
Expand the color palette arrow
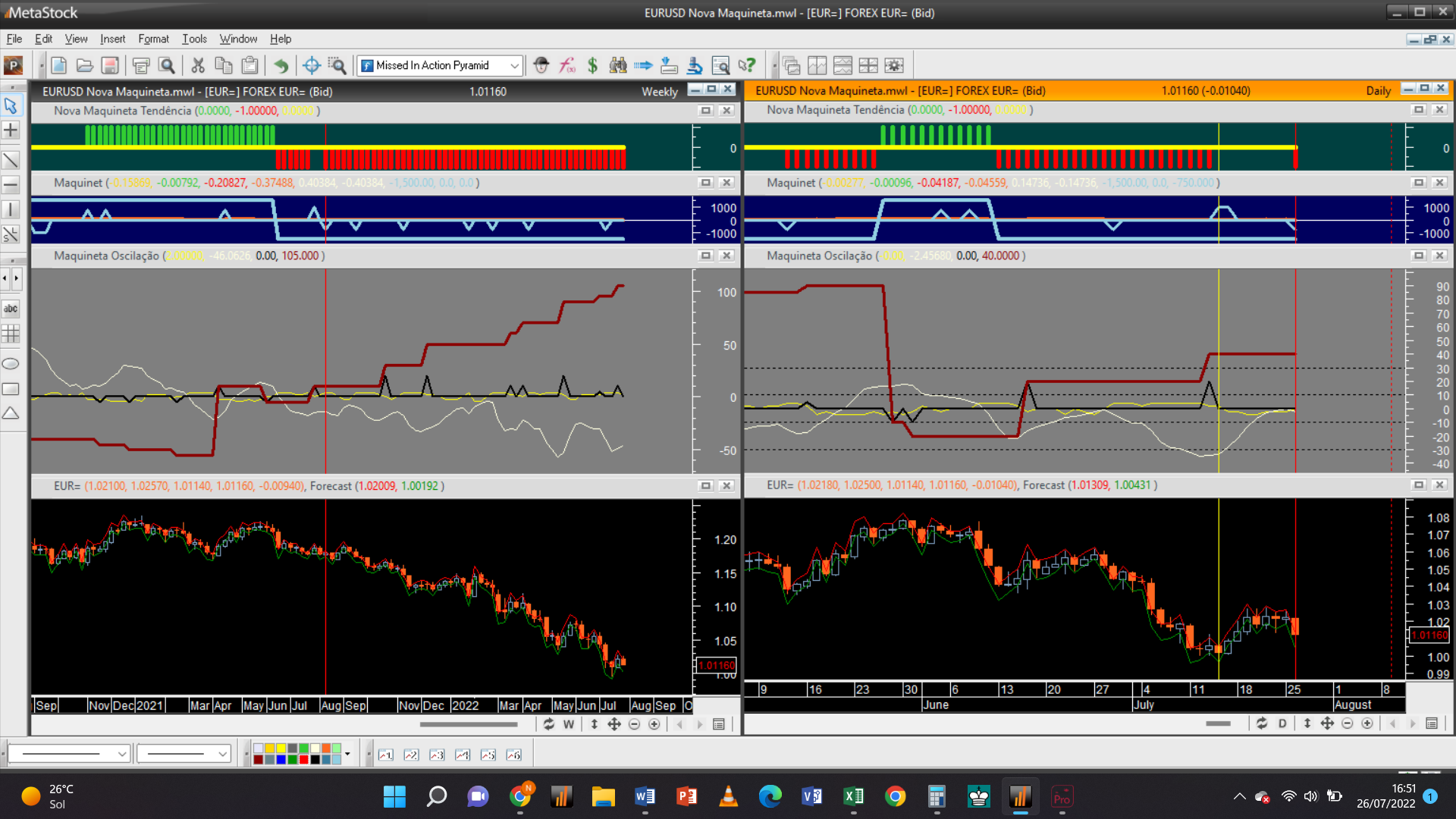coord(347,754)
